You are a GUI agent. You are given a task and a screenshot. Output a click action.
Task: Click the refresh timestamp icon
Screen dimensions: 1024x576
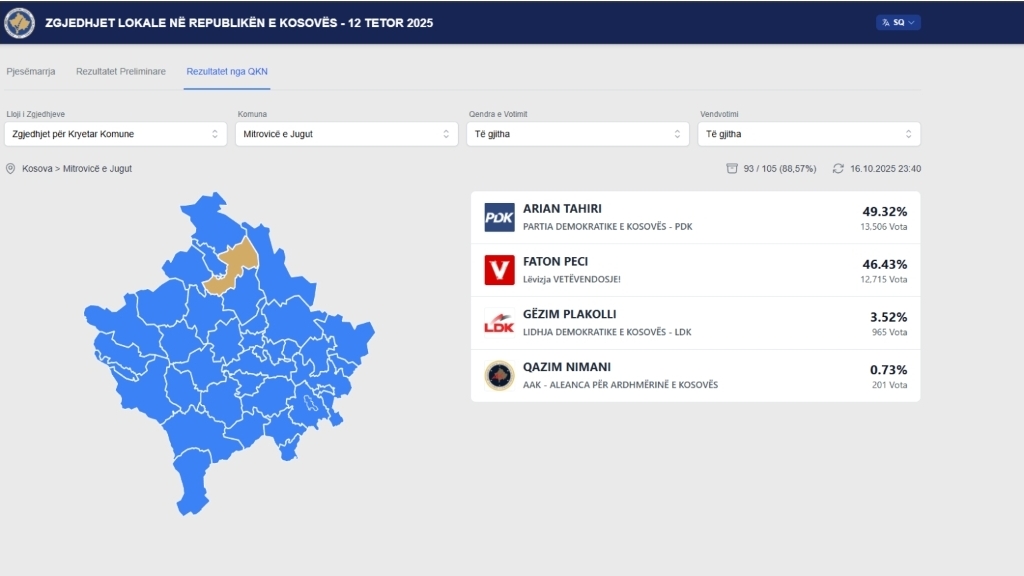coord(838,169)
